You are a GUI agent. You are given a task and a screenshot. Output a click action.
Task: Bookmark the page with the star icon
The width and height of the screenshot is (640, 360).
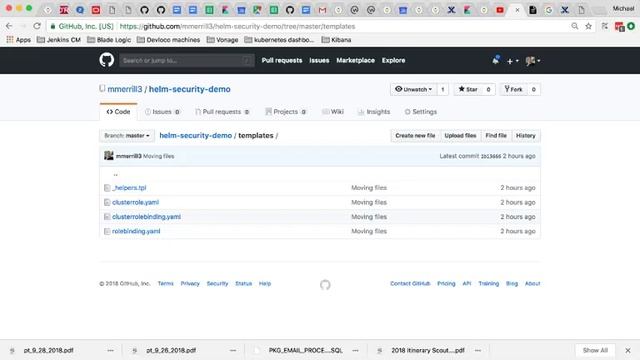(588, 26)
